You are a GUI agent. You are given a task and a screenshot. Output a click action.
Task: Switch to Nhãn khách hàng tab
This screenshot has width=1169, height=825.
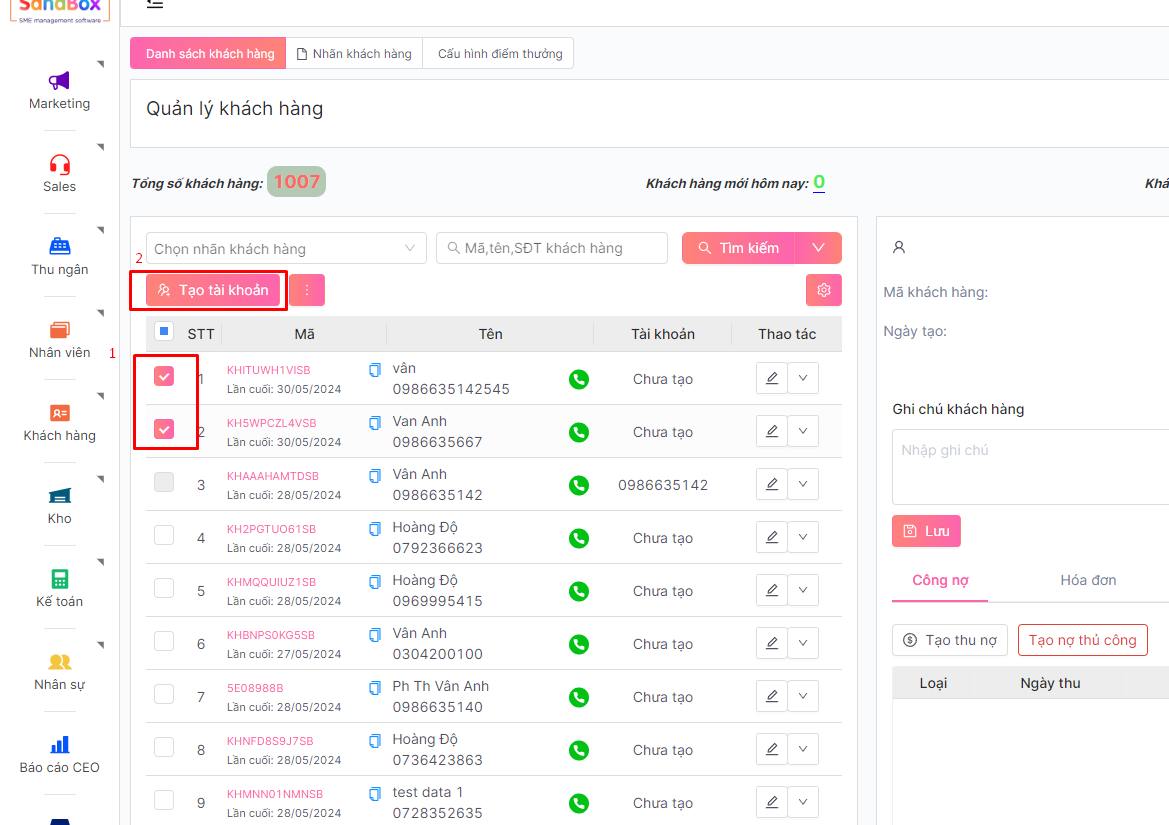pos(354,54)
